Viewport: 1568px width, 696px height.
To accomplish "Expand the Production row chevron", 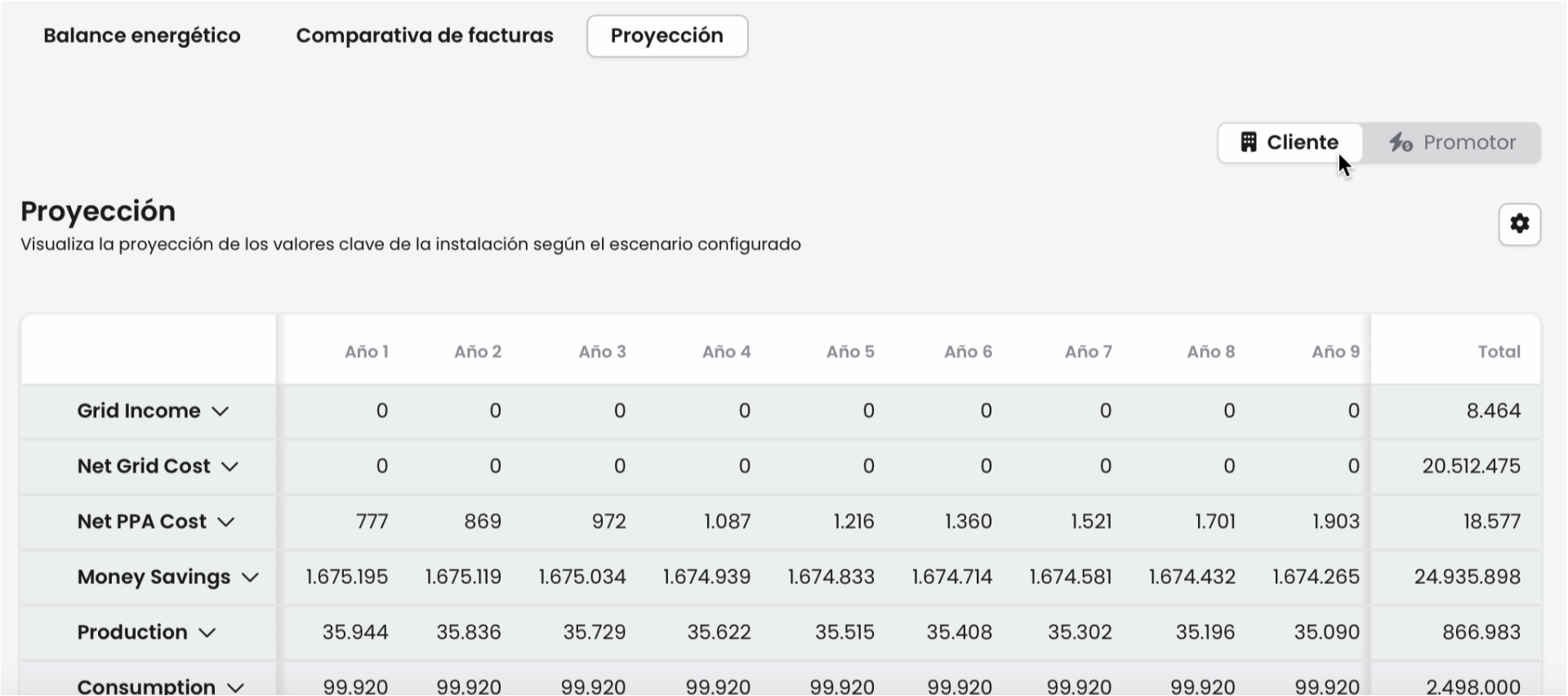I will click(x=207, y=633).
